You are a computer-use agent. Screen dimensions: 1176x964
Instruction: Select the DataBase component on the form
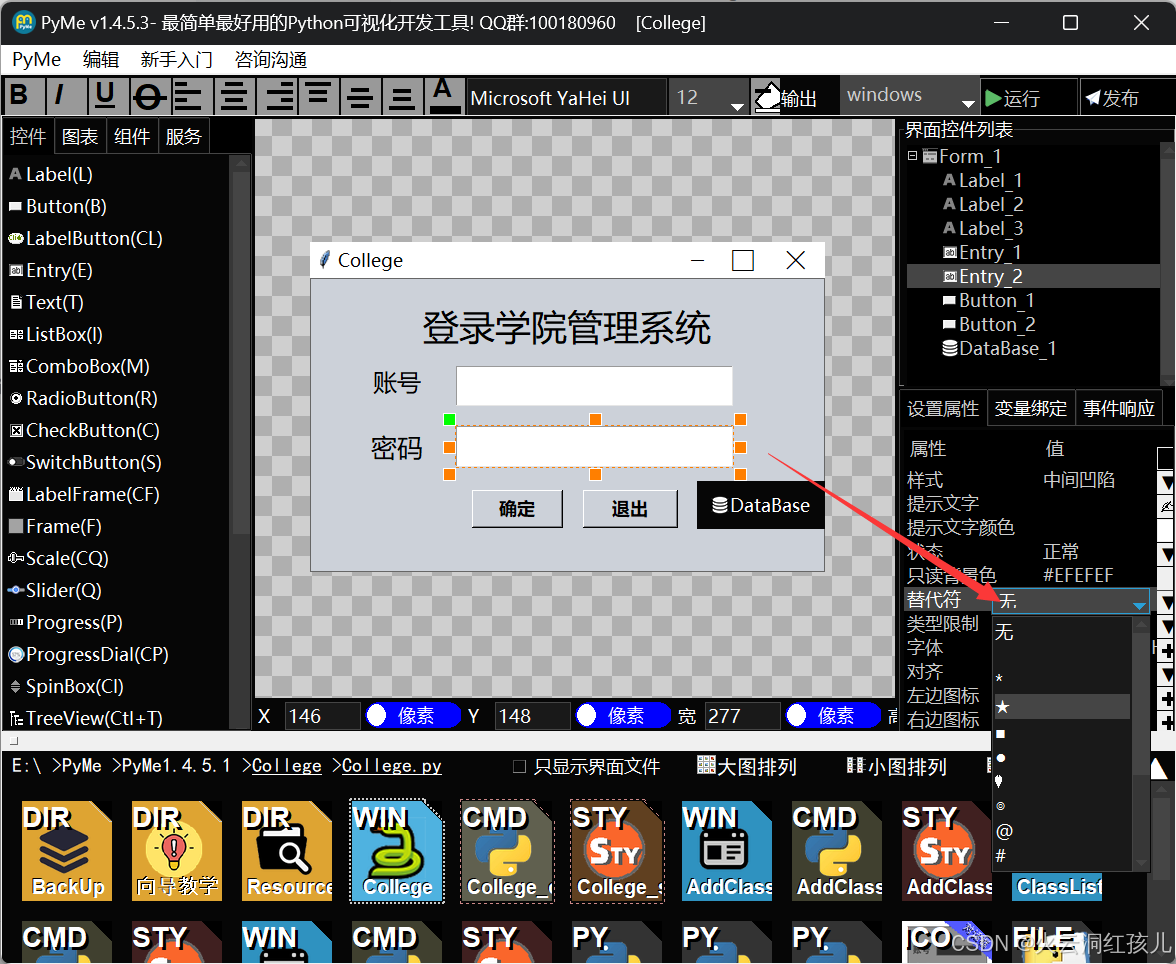pyautogui.click(x=760, y=506)
